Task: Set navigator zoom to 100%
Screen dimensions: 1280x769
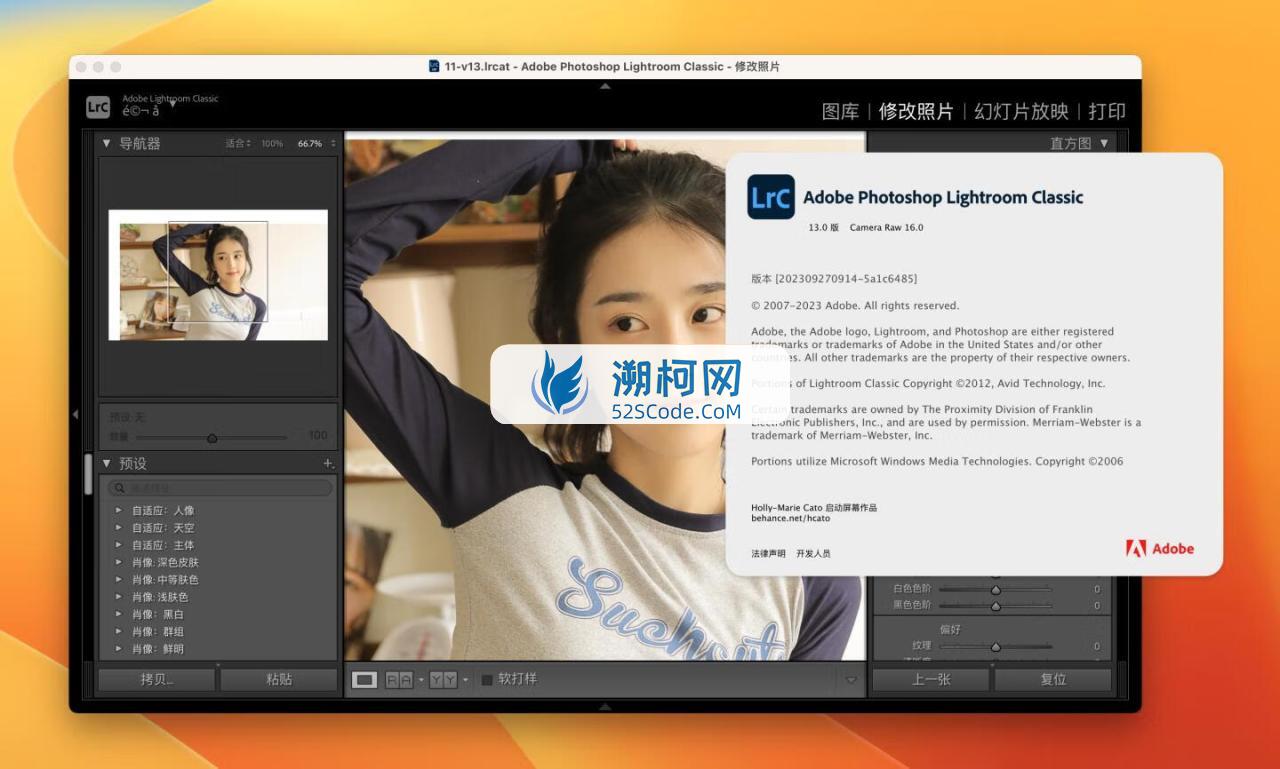Action: [272, 143]
